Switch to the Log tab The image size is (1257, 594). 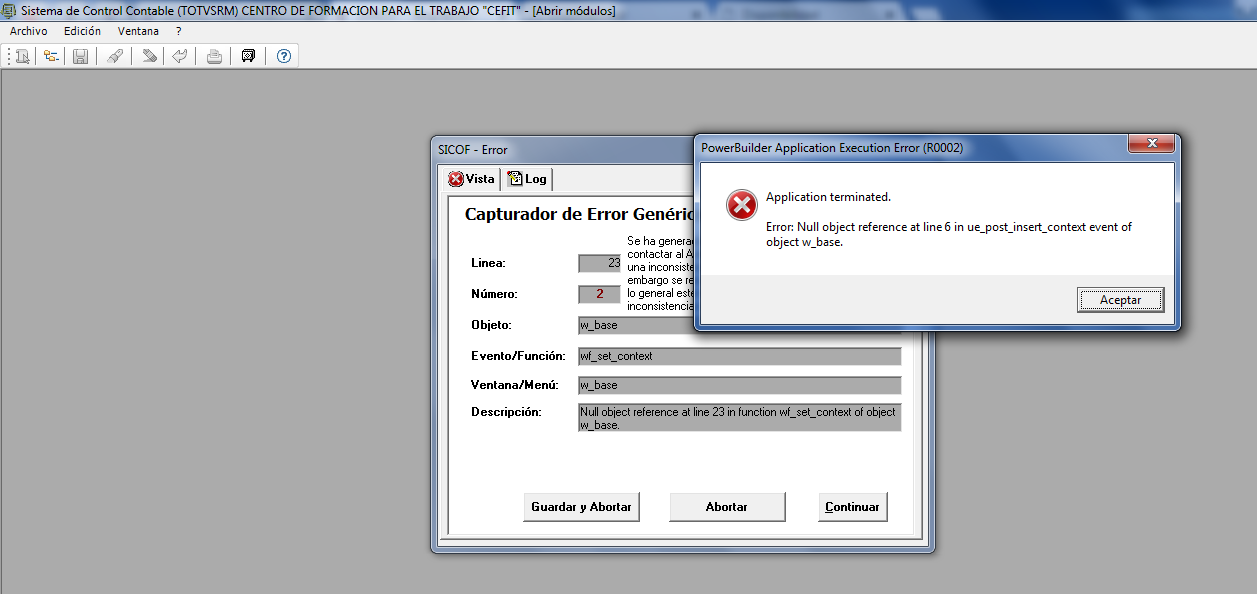pyautogui.click(x=527, y=179)
